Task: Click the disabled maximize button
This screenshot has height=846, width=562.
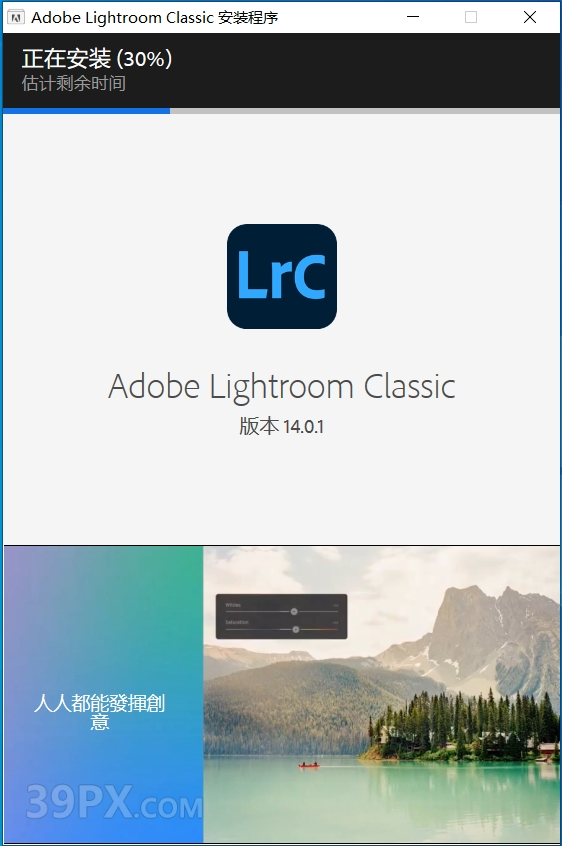Action: point(471,17)
